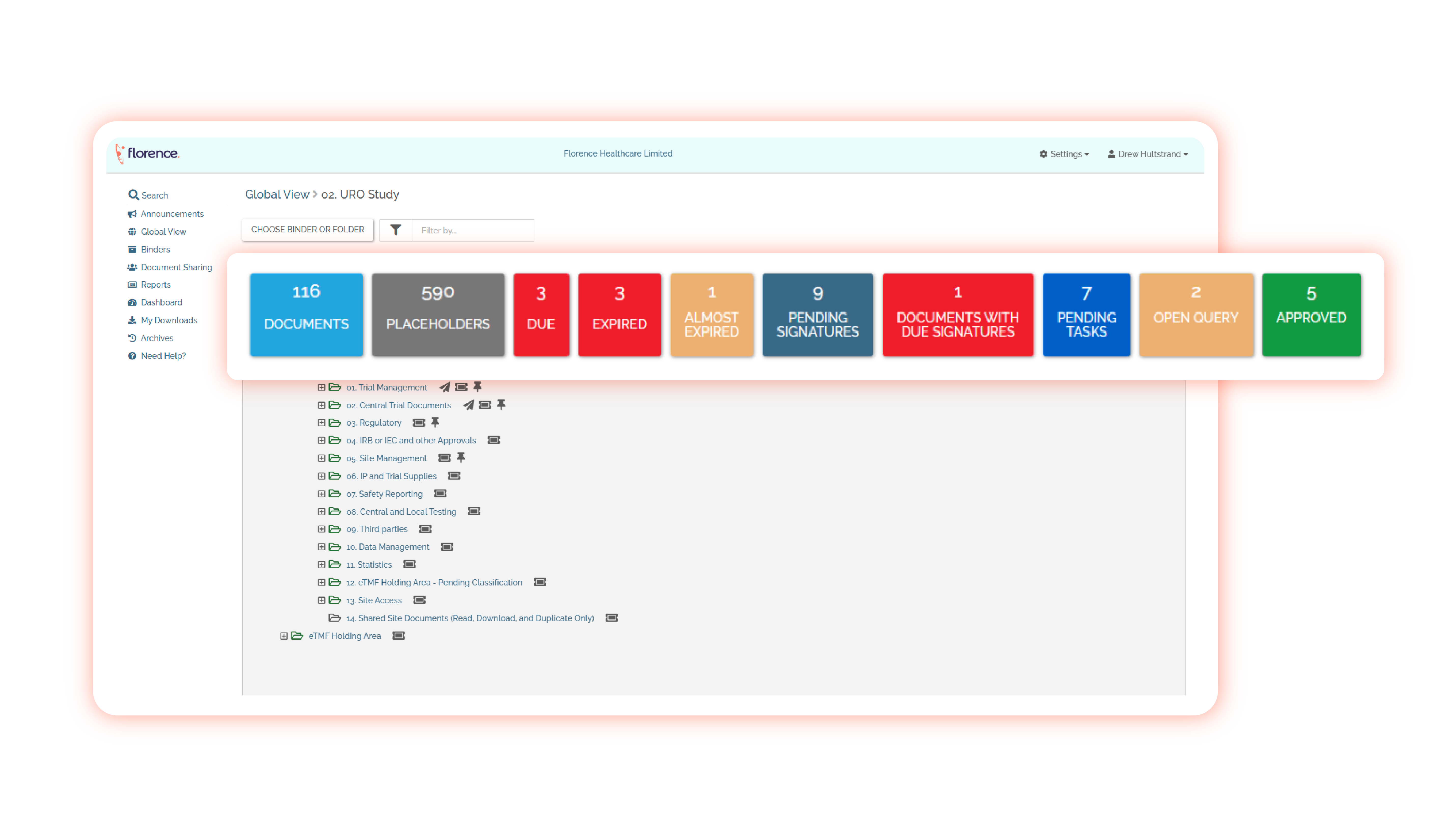Screen dimensions: 1448x840
Task: Click the funnel filter icon
Action: pyautogui.click(x=395, y=230)
